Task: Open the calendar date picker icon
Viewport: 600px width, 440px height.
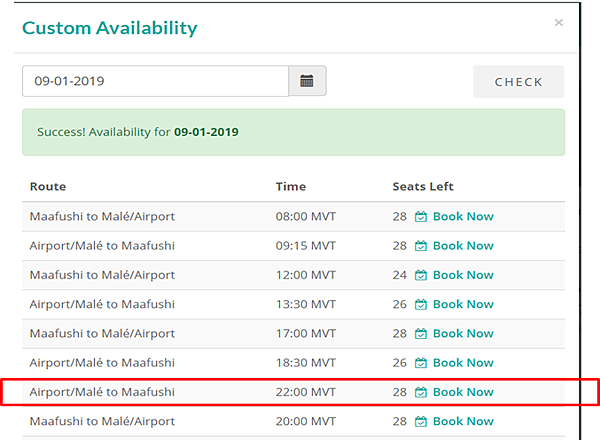Action: (x=307, y=81)
